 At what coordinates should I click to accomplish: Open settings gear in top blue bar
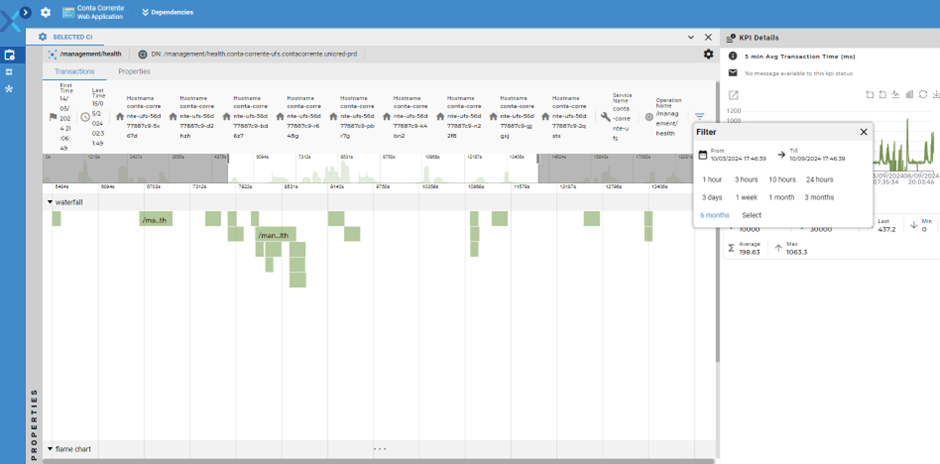pyautogui.click(x=46, y=12)
